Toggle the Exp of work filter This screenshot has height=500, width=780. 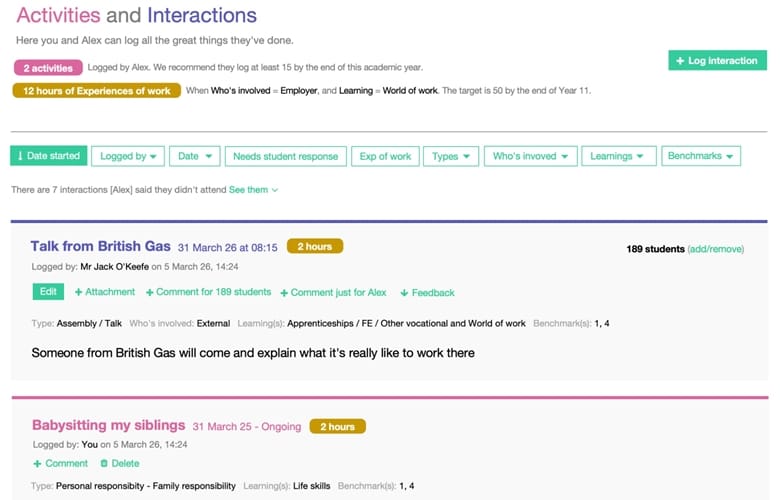click(385, 156)
